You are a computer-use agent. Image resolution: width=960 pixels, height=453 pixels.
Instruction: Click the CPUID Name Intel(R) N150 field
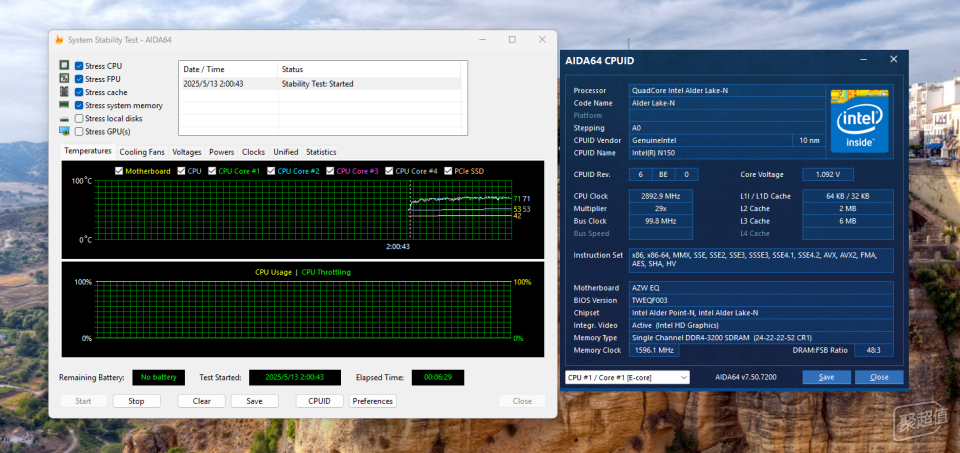point(727,152)
